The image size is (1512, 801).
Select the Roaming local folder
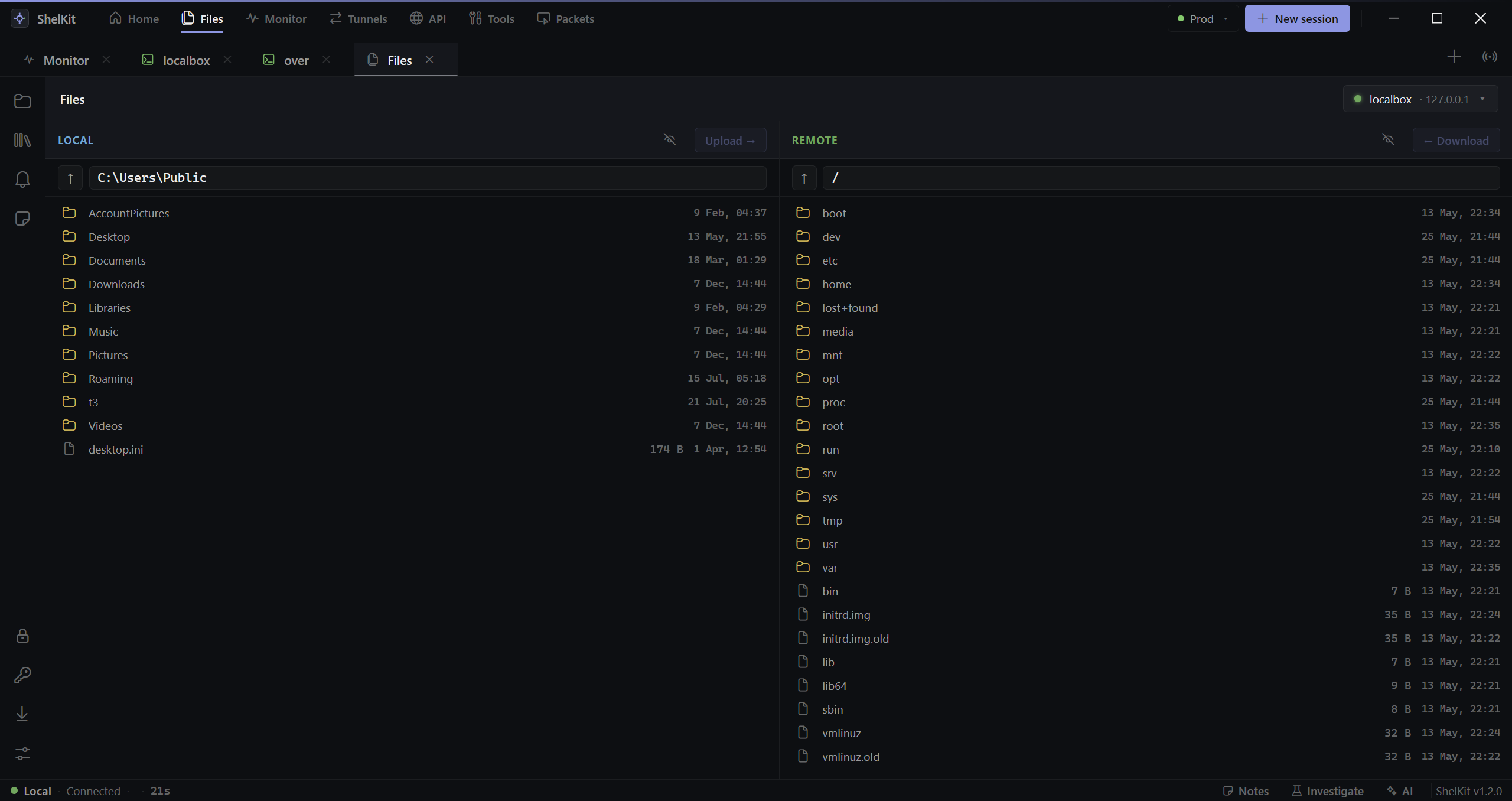[x=412, y=379]
